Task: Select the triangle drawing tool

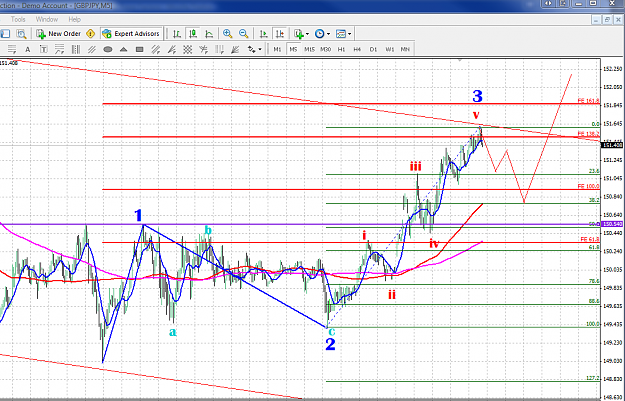Action: click(x=124, y=49)
